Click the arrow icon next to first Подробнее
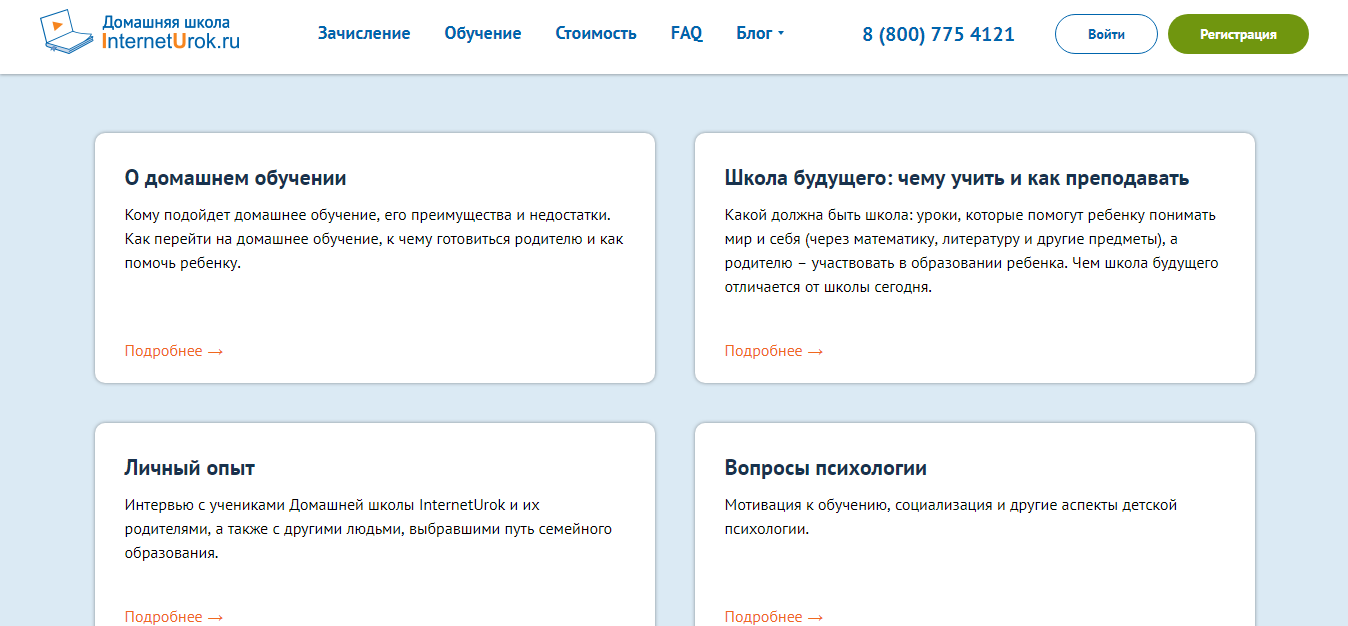Viewport: 1348px width, 626px height. click(216, 351)
